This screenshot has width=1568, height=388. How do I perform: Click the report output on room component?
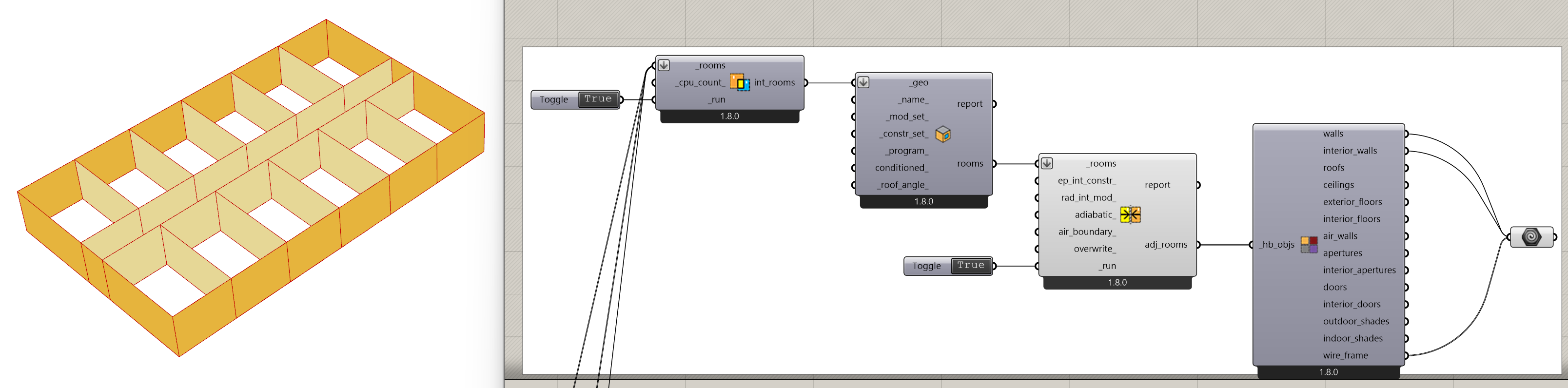970,103
